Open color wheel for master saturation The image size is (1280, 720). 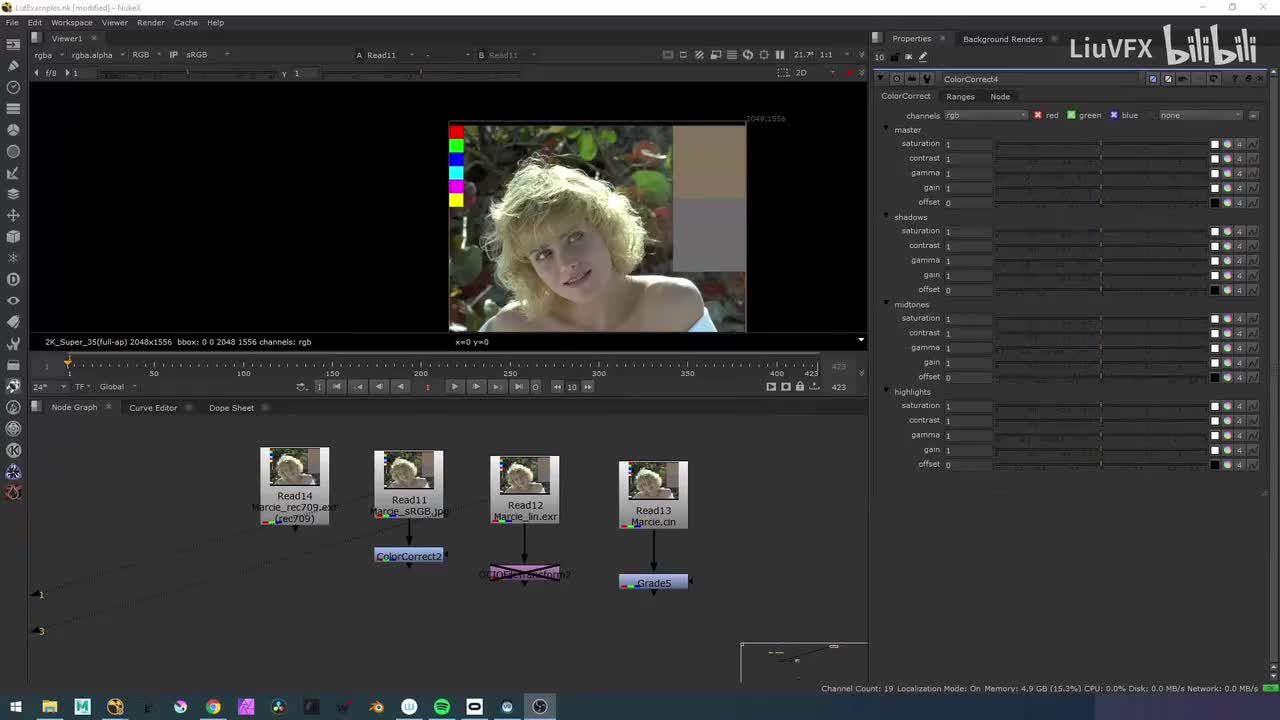click(x=1227, y=144)
